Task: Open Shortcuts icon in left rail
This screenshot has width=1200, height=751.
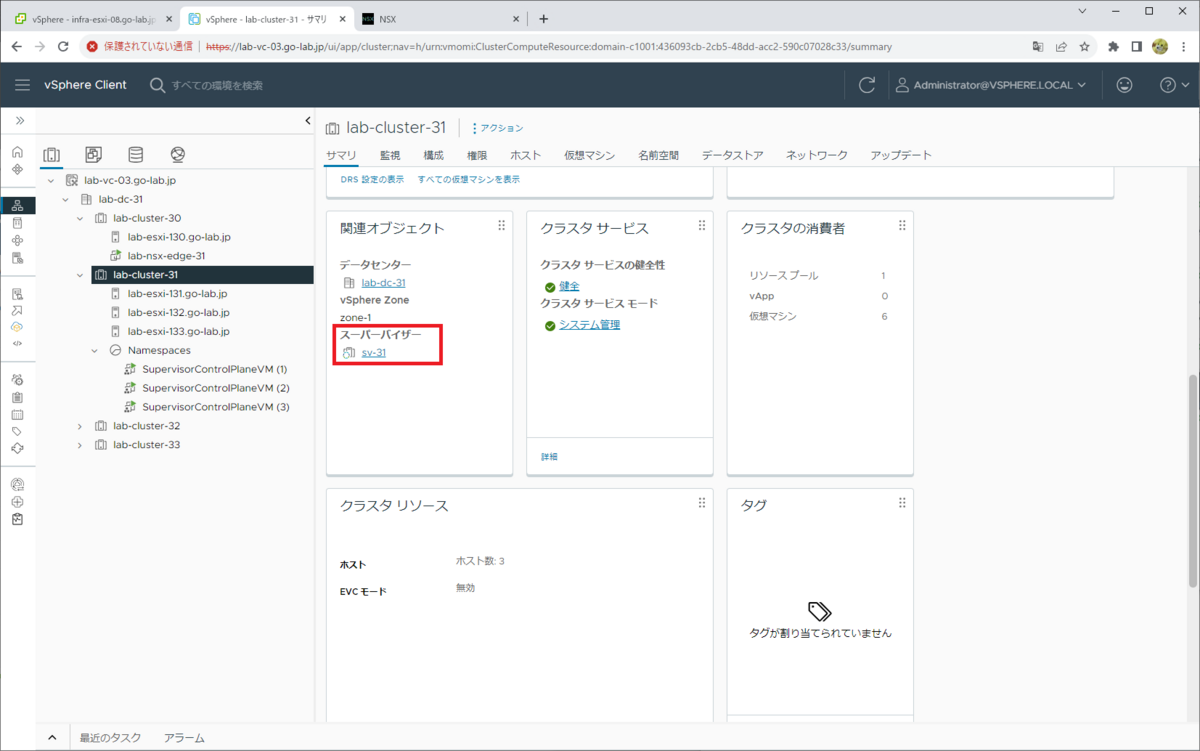Action: click(x=17, y=169)
